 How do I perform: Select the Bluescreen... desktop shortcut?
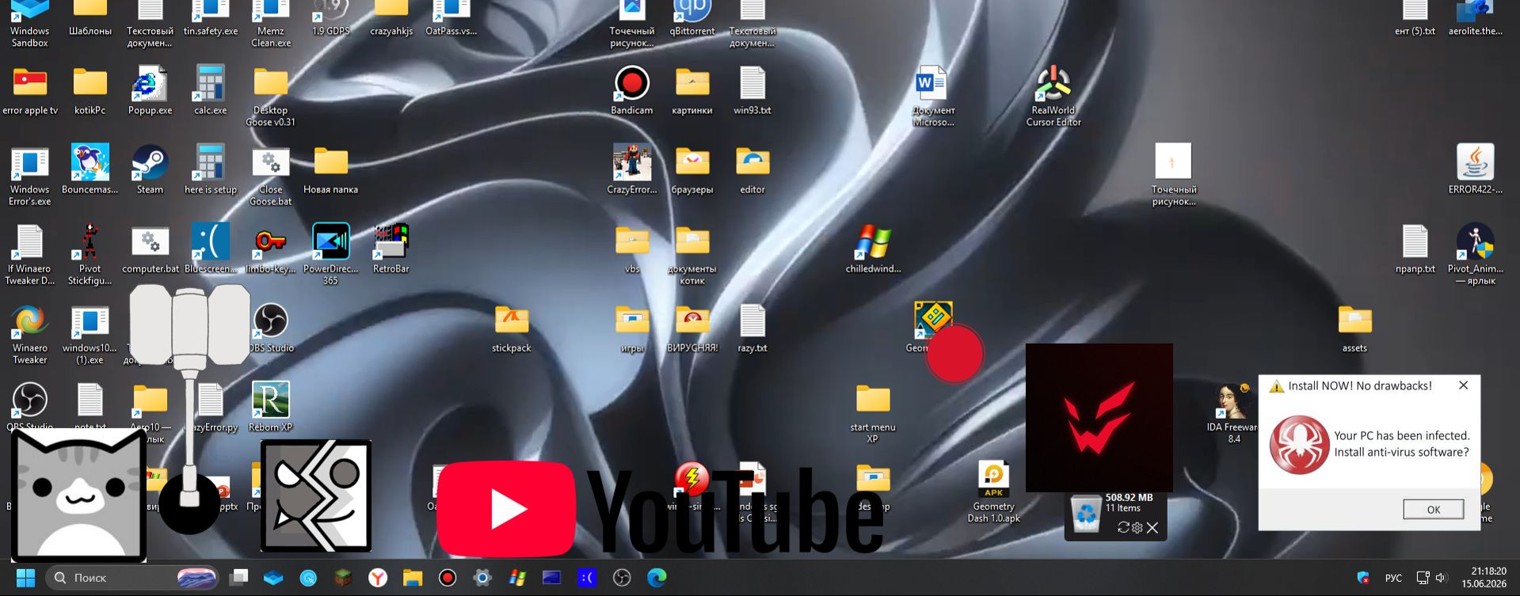pos(210,248)
